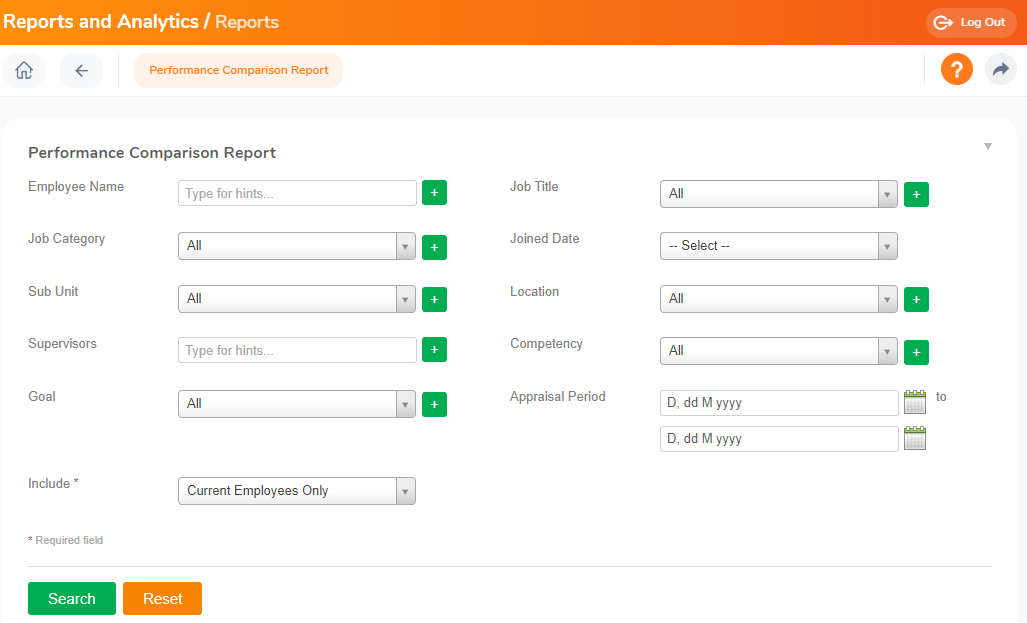Viewport: 1027px width, 623px height.
Task: Open the Goal dropdown
Action: [297, 404]
